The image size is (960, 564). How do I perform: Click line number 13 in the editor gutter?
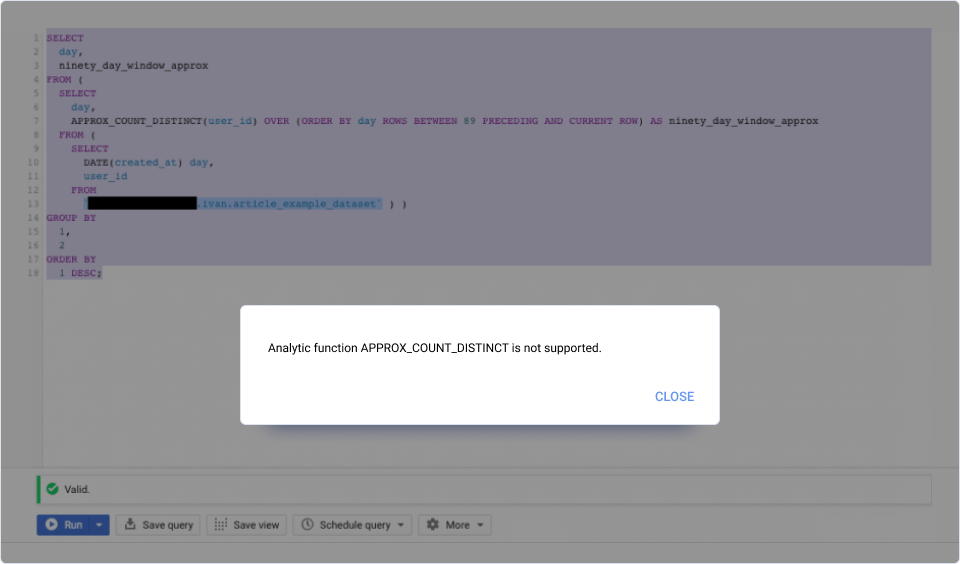[34, 204]
